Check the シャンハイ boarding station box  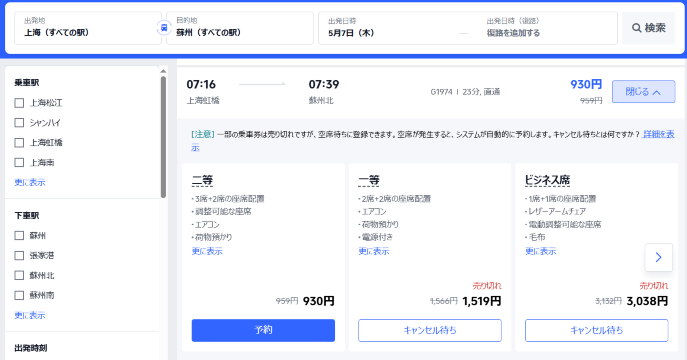[x=19, y=123]
